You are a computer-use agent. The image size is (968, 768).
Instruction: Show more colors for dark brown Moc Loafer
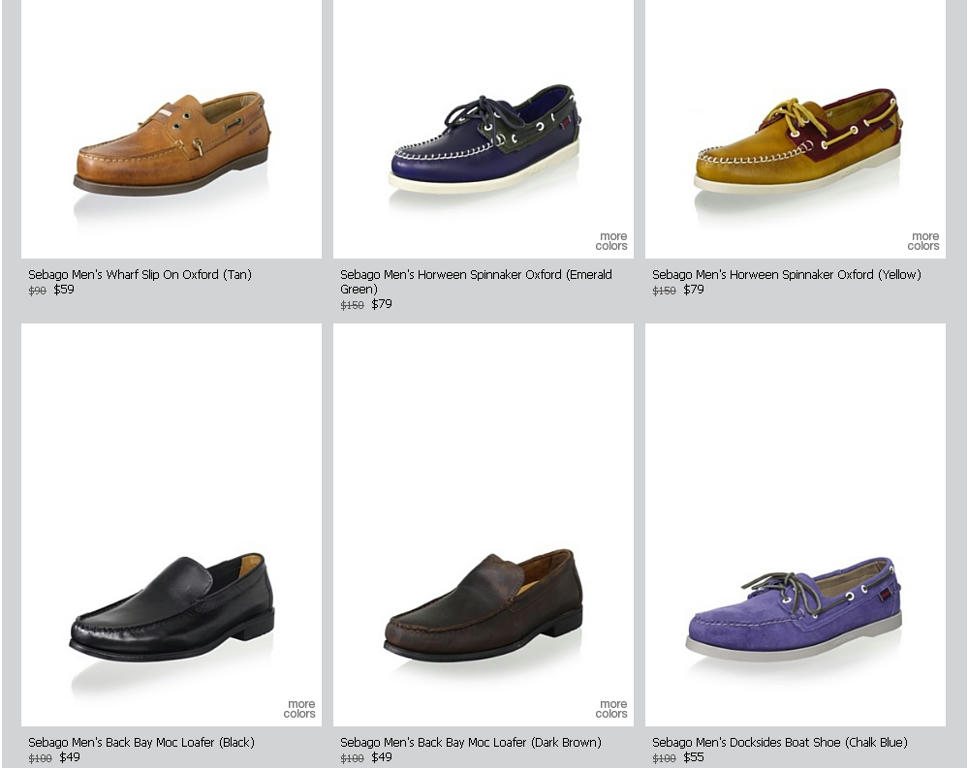[611, 709]
